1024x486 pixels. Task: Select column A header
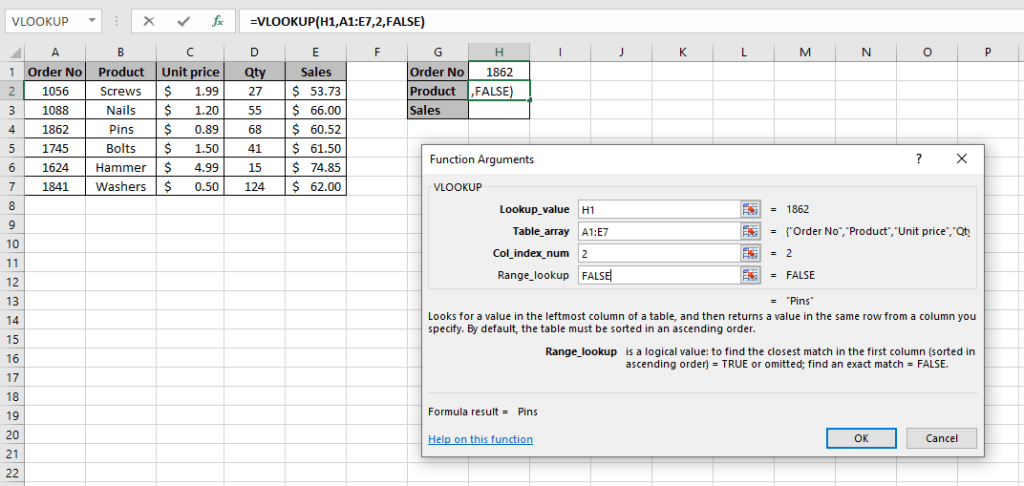coord(55,53)
